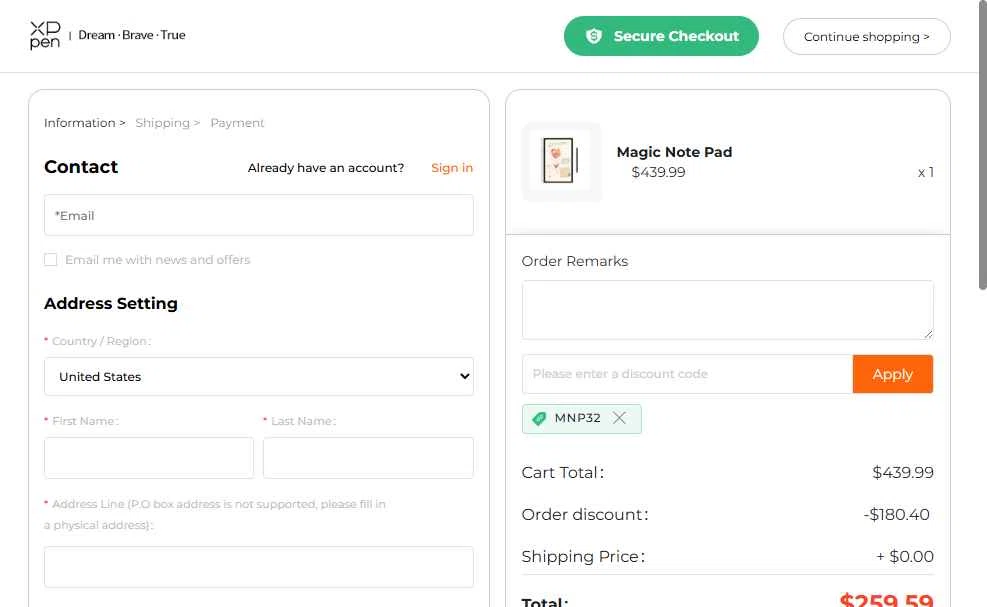Go to the Payment step
Screen dimensions: 987x607
click(x=237, y=123)
